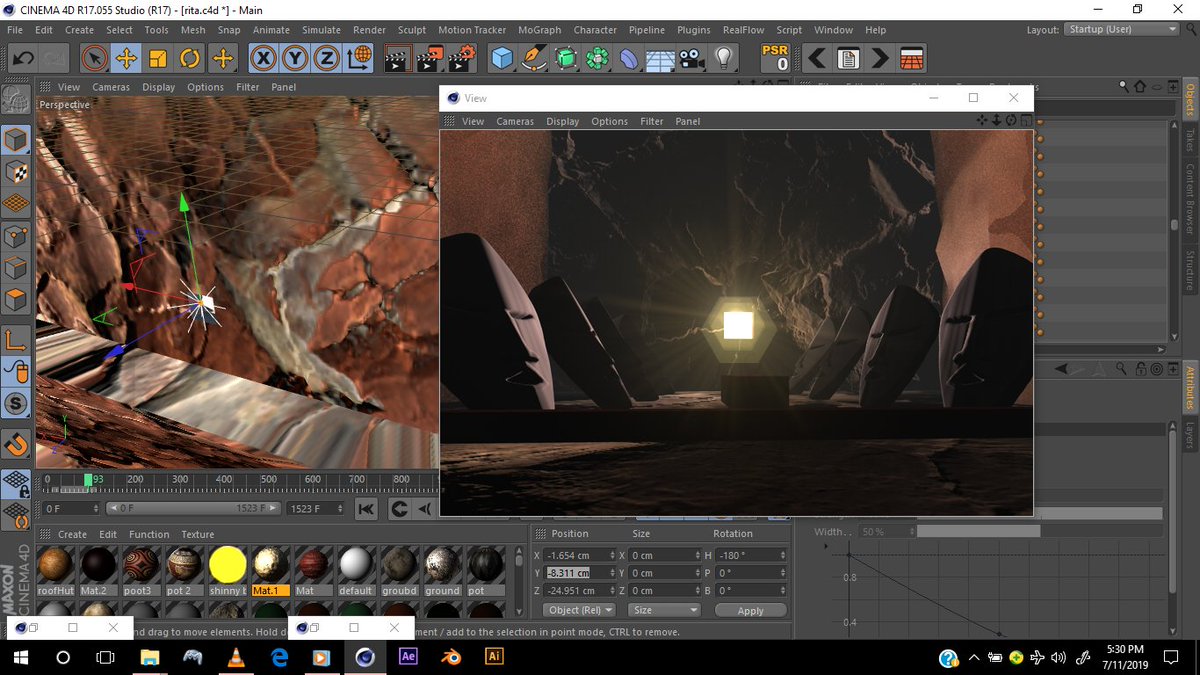Toggle X axis lock
Image resolution: width=1200 pixels, height=675 pixels.
[x=263, y=58]
